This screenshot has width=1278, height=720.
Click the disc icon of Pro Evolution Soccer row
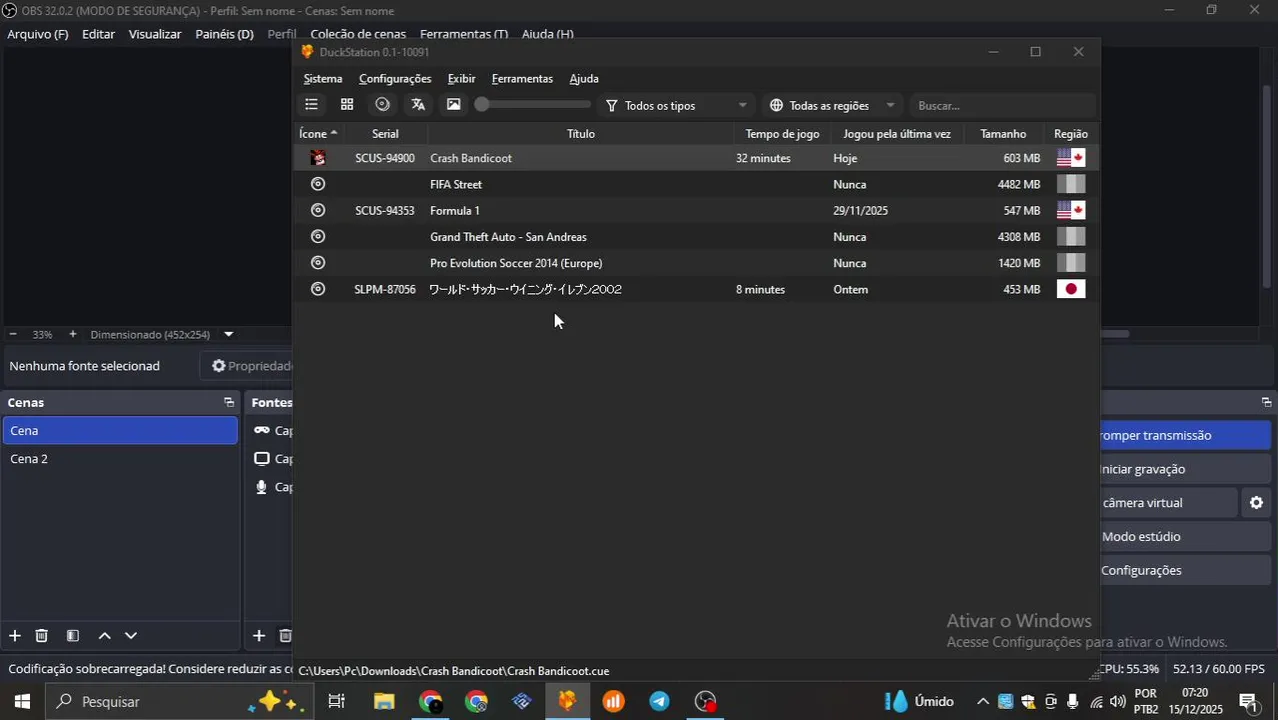pyautogui.click(x=318, y=263)
